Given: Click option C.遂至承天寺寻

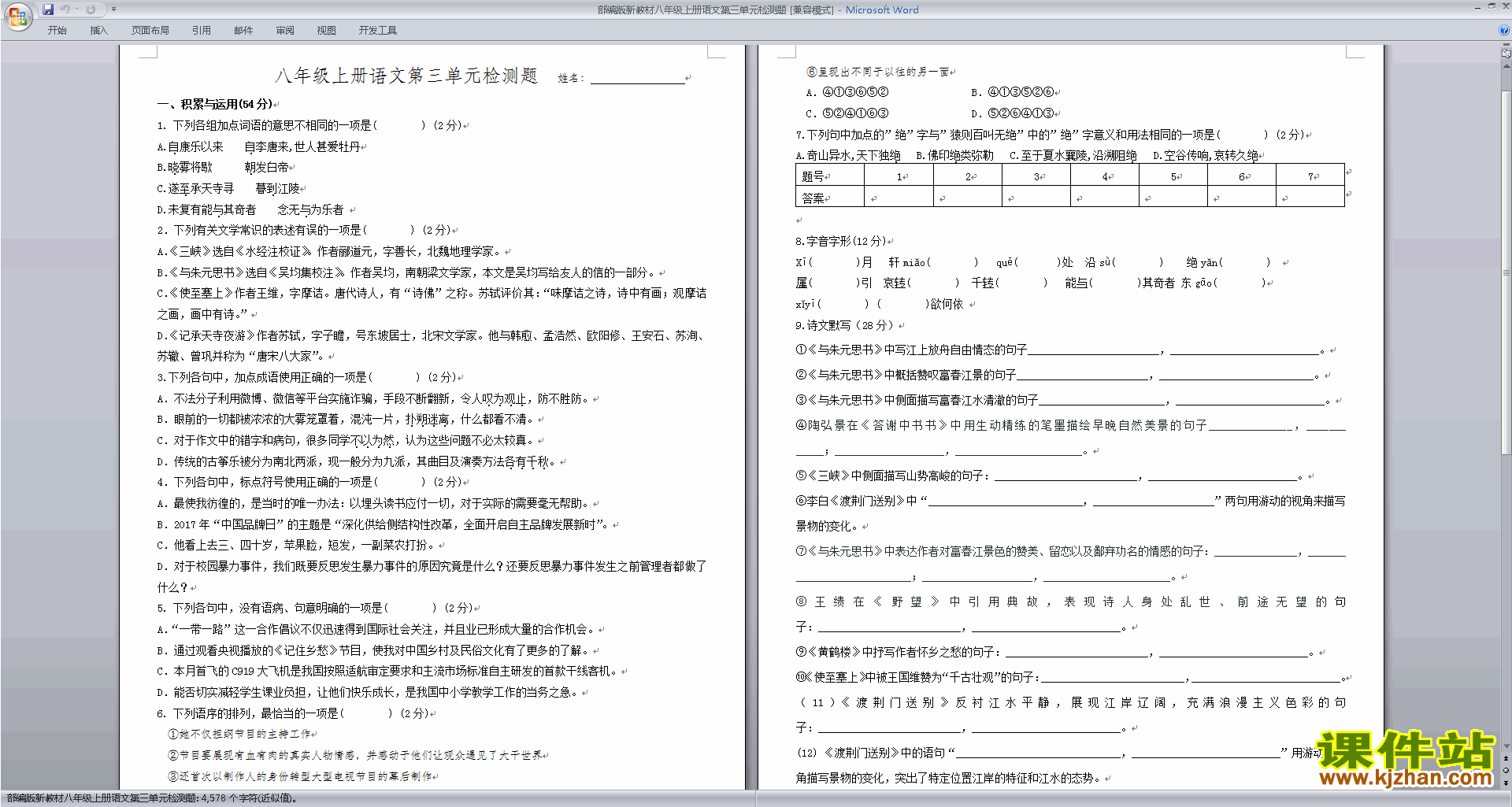Looking at the screenshot, I should pos(195,189).
